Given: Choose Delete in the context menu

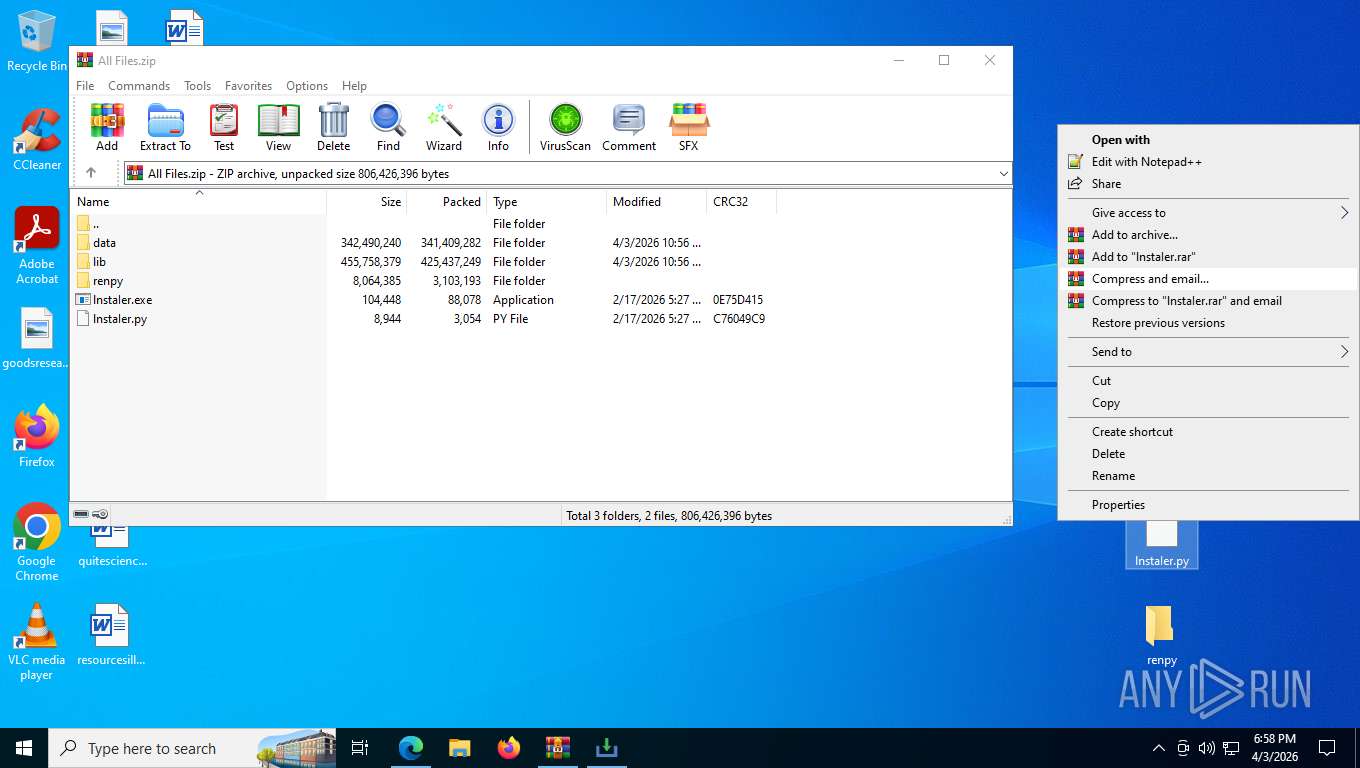Looking at the screenshot, I should [x=1208, y=454].
